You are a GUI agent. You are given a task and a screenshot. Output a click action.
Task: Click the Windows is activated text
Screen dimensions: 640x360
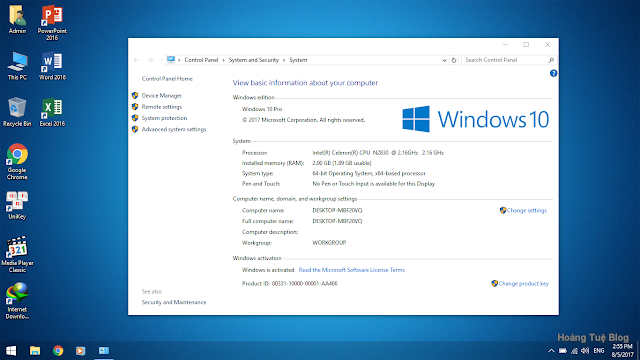point(268,270)
